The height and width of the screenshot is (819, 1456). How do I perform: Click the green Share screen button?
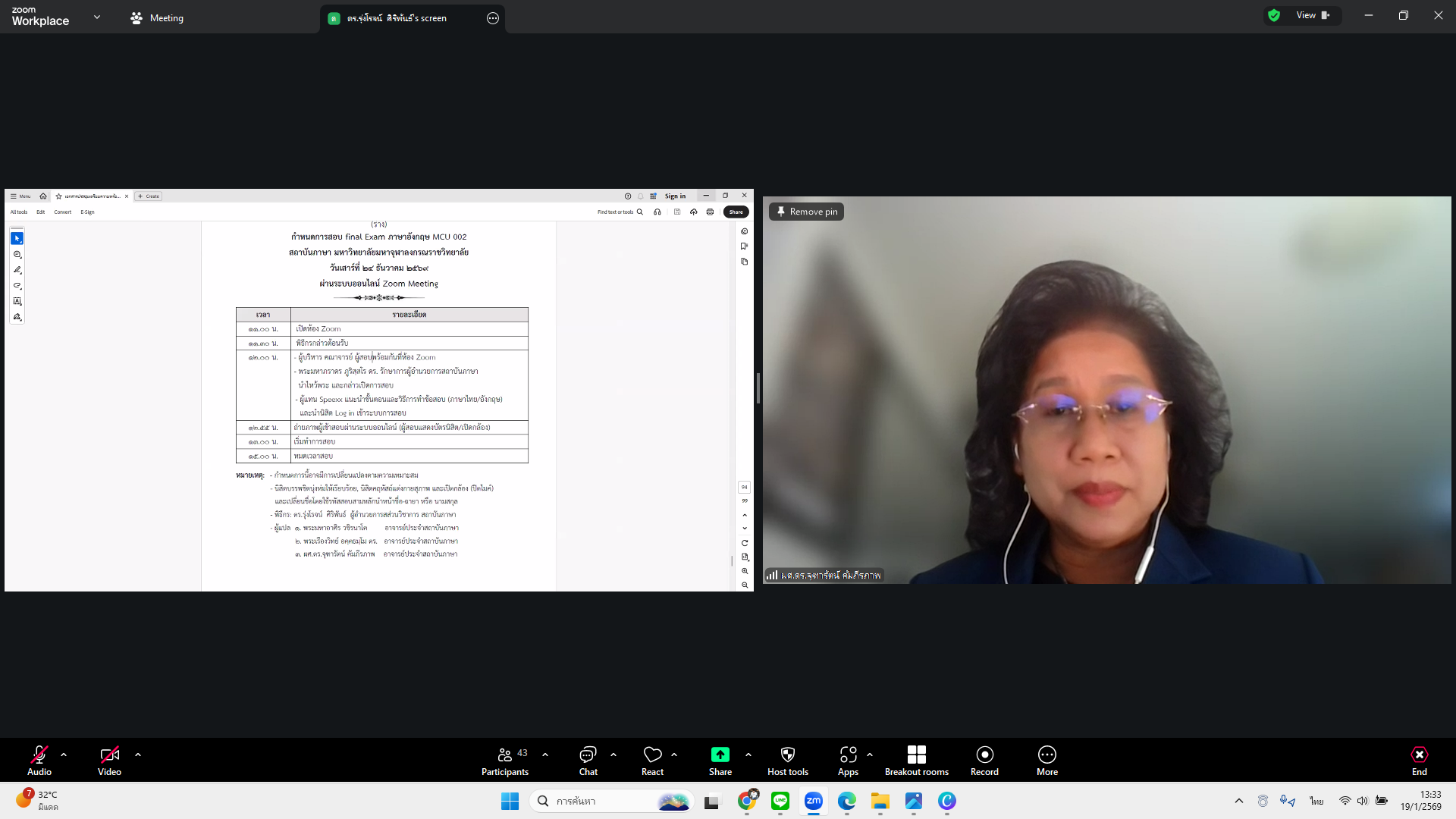tap(720, 761)
